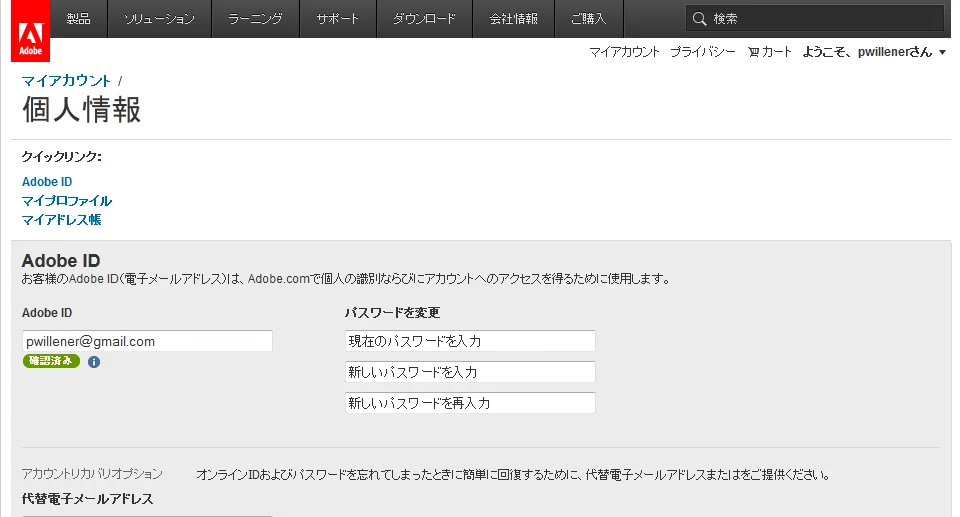Viewport: 960px width, 517px height.
Task: Open the ラーニング menu
Action: (x=255, y=19)
